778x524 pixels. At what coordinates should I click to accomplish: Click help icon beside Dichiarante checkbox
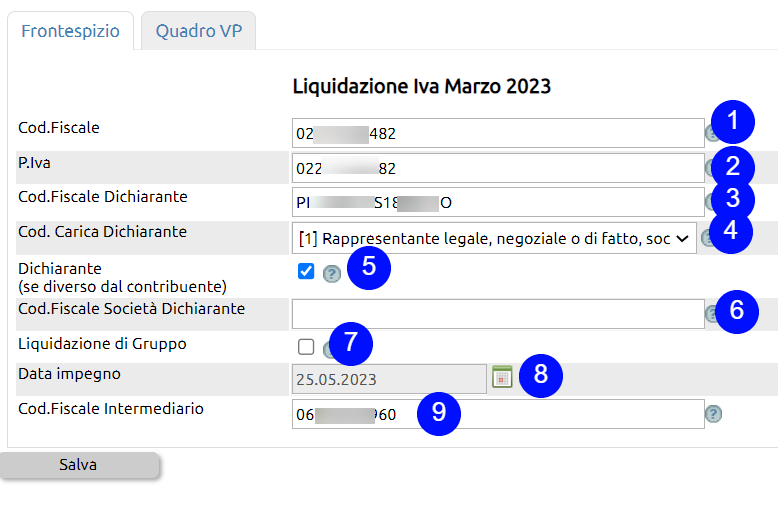coord(331,273)
